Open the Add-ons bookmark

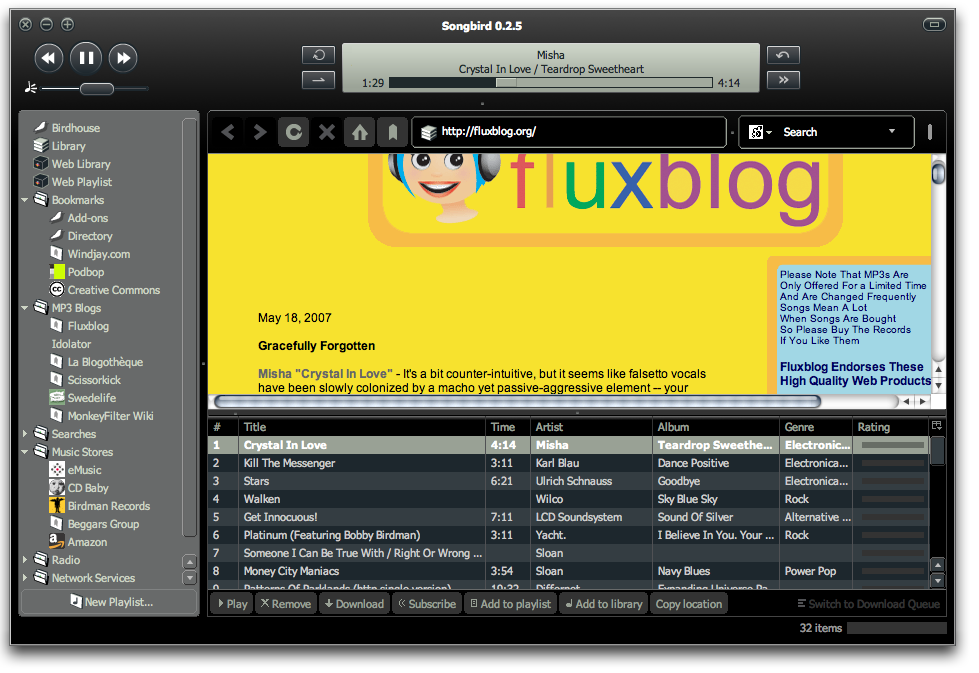pos(88,219)
